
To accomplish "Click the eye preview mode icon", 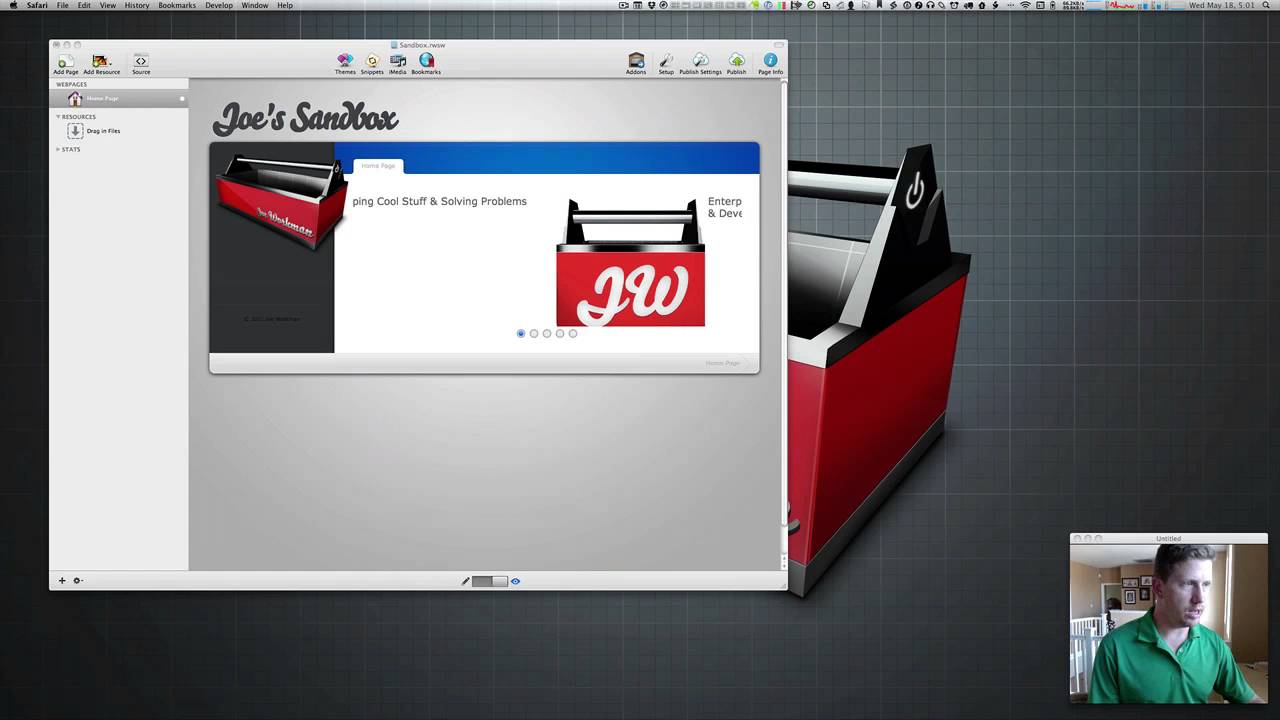I will 516,581.
